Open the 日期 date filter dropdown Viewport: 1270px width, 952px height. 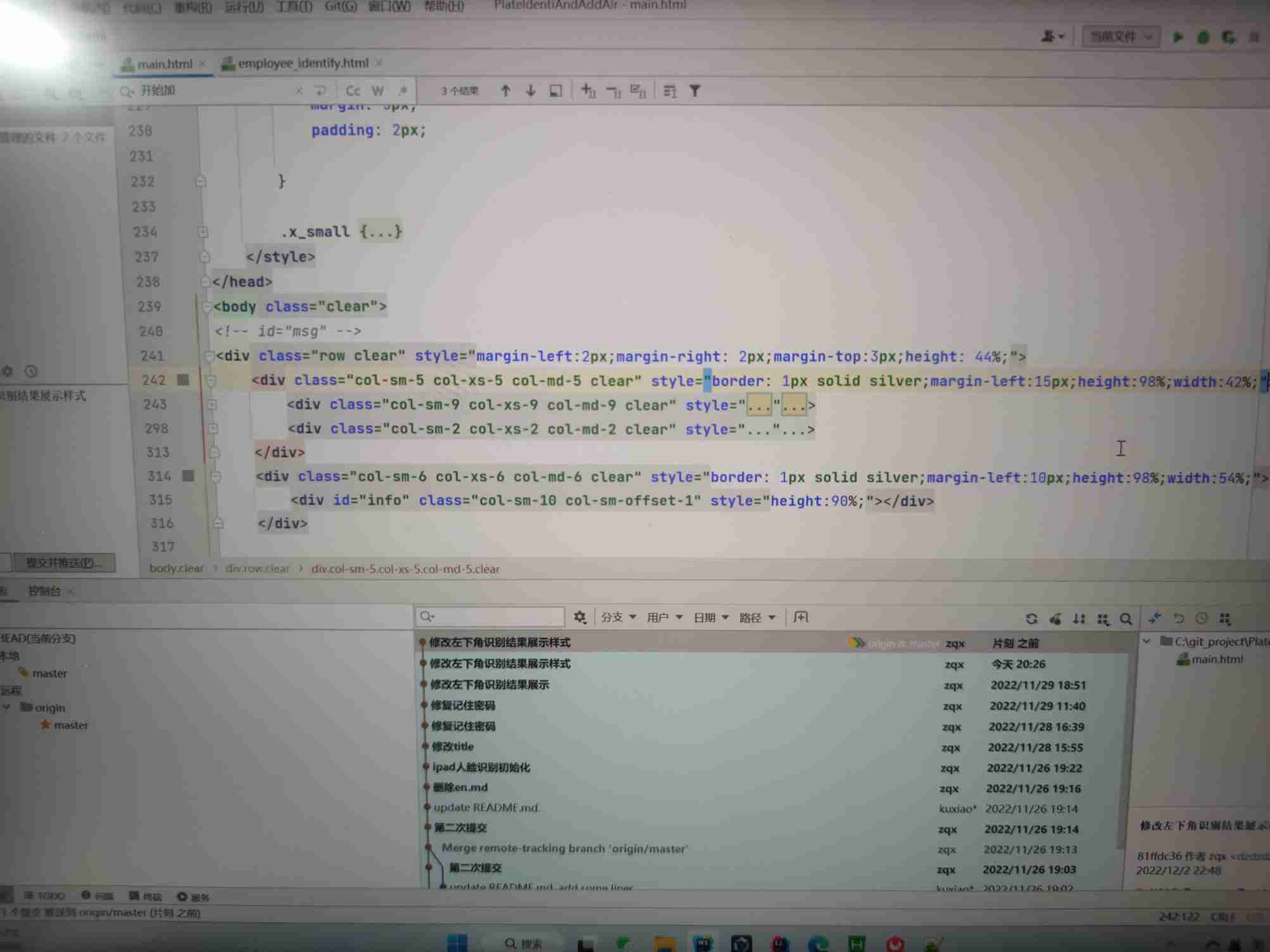(710, 617)
